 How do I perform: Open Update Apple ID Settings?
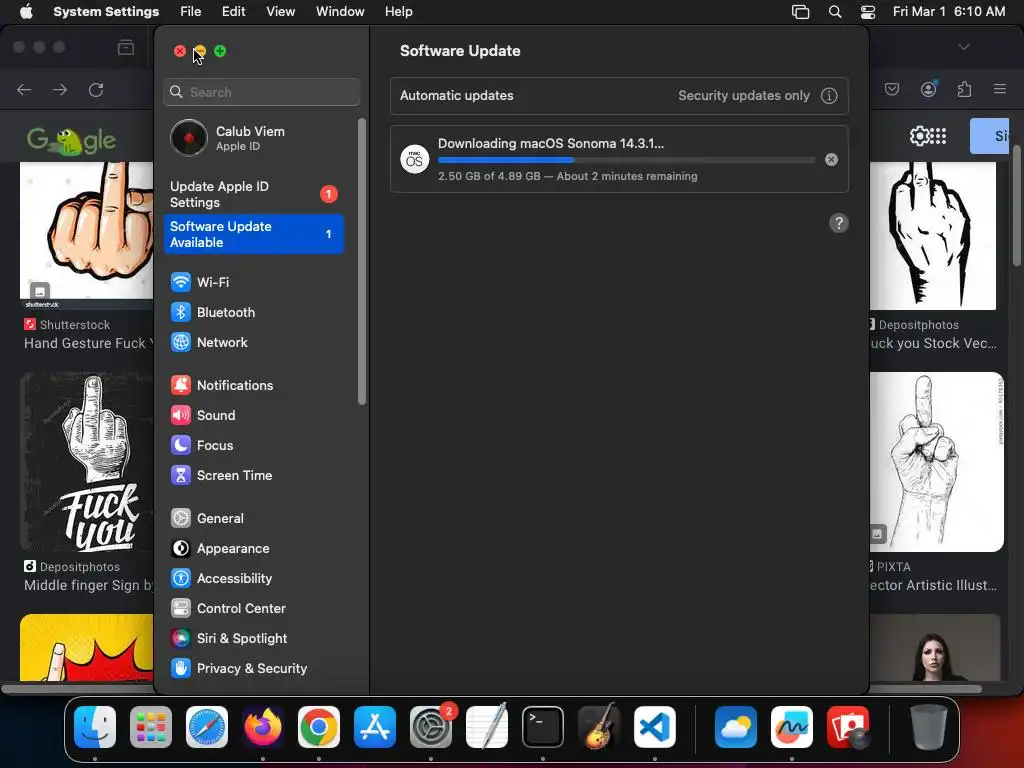click(253, 195)
